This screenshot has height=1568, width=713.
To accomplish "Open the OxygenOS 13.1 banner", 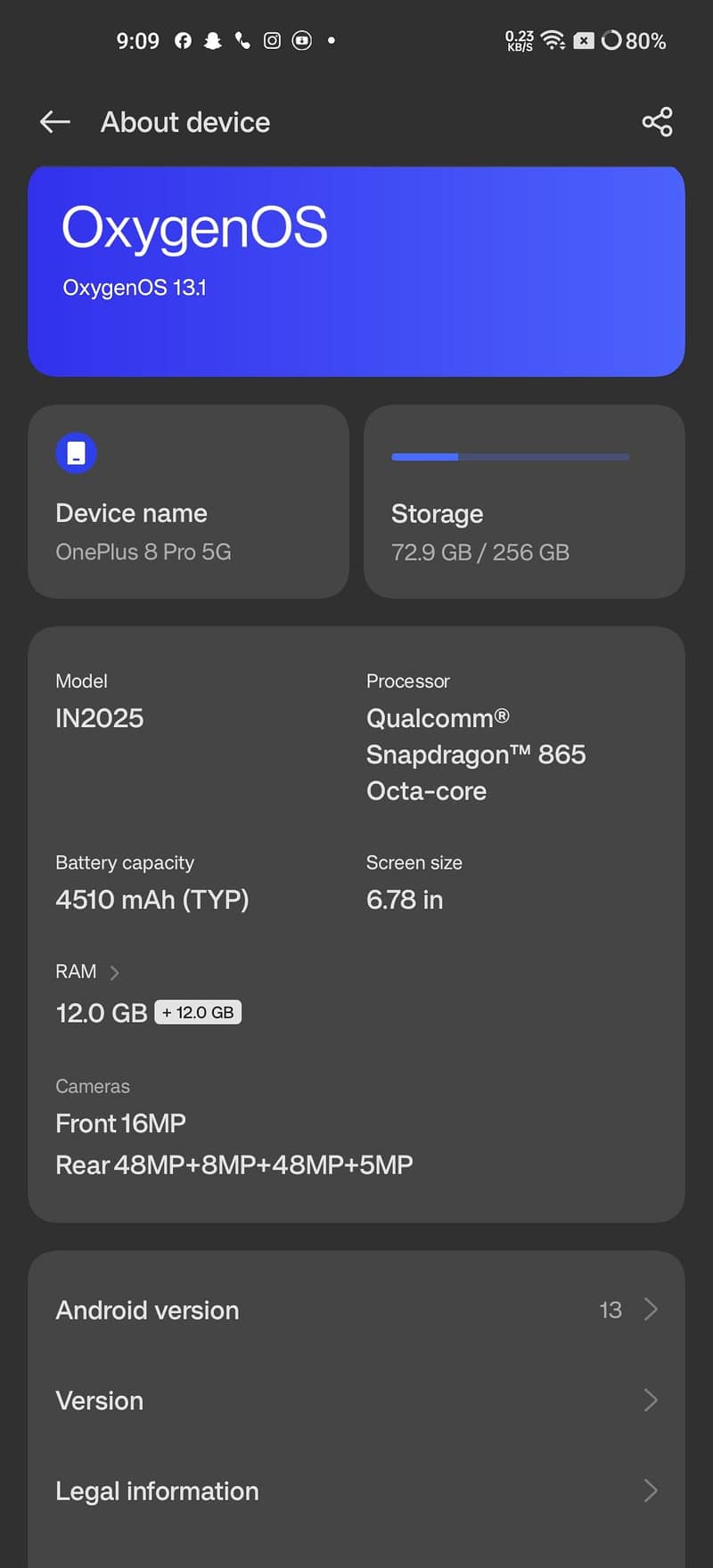I will pyautogui.click(x=356, y=271).
